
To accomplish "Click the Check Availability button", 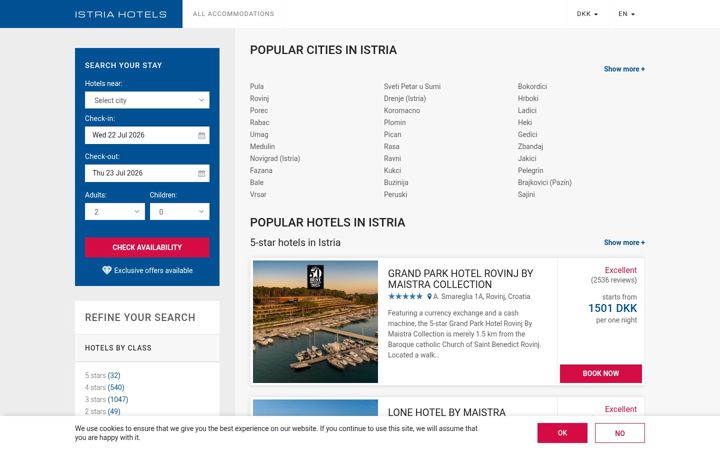I will pyautogui.click(x=147, y=248).
